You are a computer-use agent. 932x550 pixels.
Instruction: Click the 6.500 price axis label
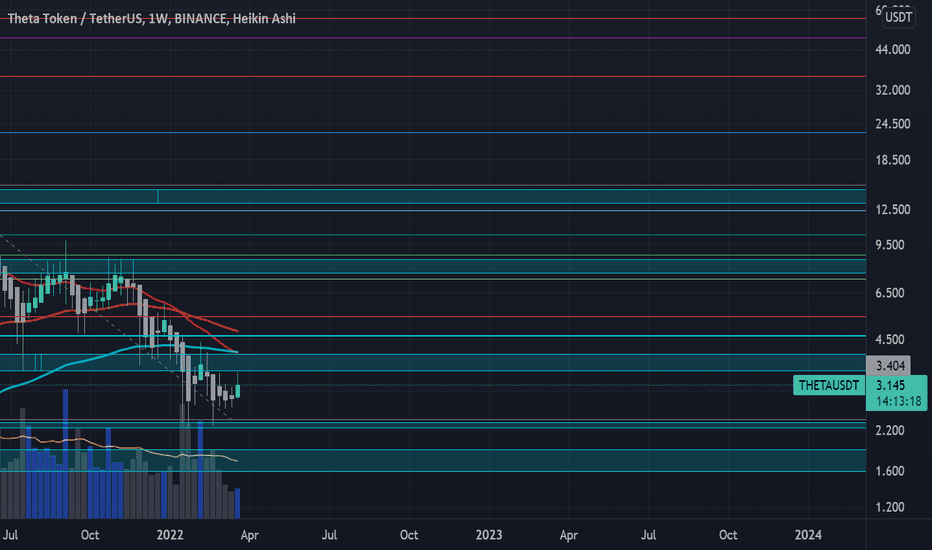(890, 293)
